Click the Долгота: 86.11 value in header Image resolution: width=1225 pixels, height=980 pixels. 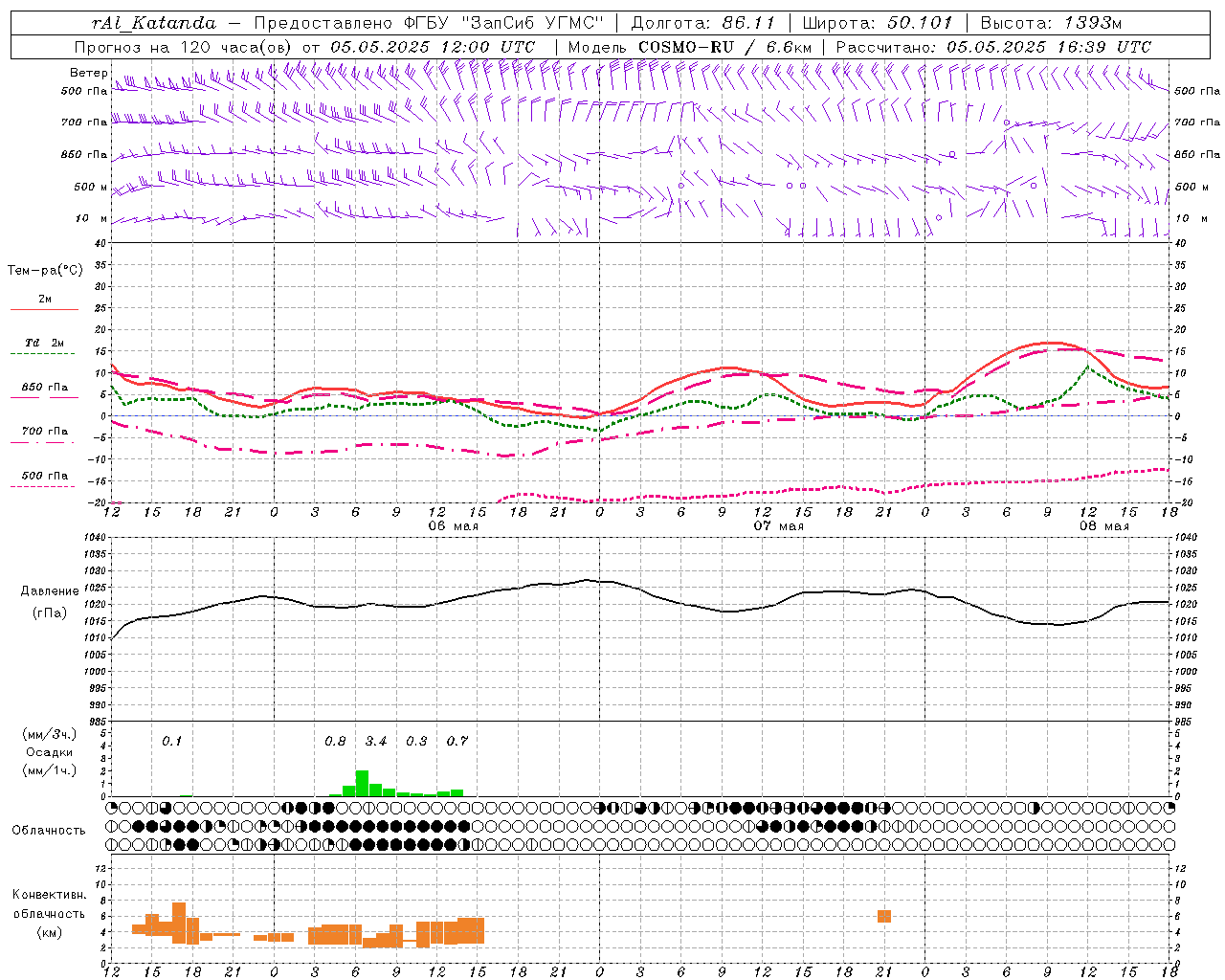(702, 23)
